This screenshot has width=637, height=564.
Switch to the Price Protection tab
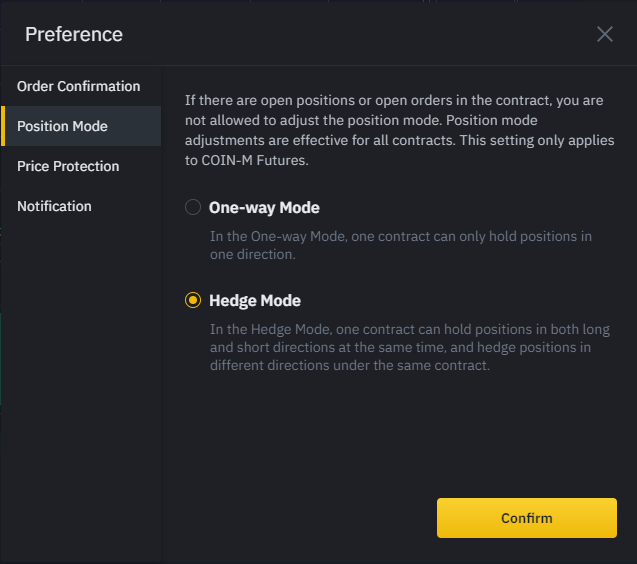tap(68, 166)
